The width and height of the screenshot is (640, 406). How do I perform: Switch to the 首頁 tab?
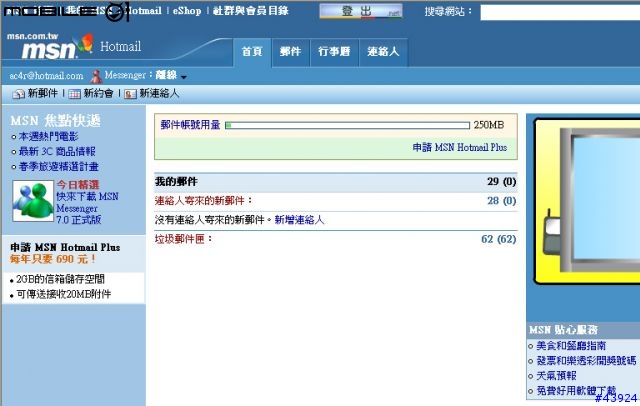(x=252, y=52)
